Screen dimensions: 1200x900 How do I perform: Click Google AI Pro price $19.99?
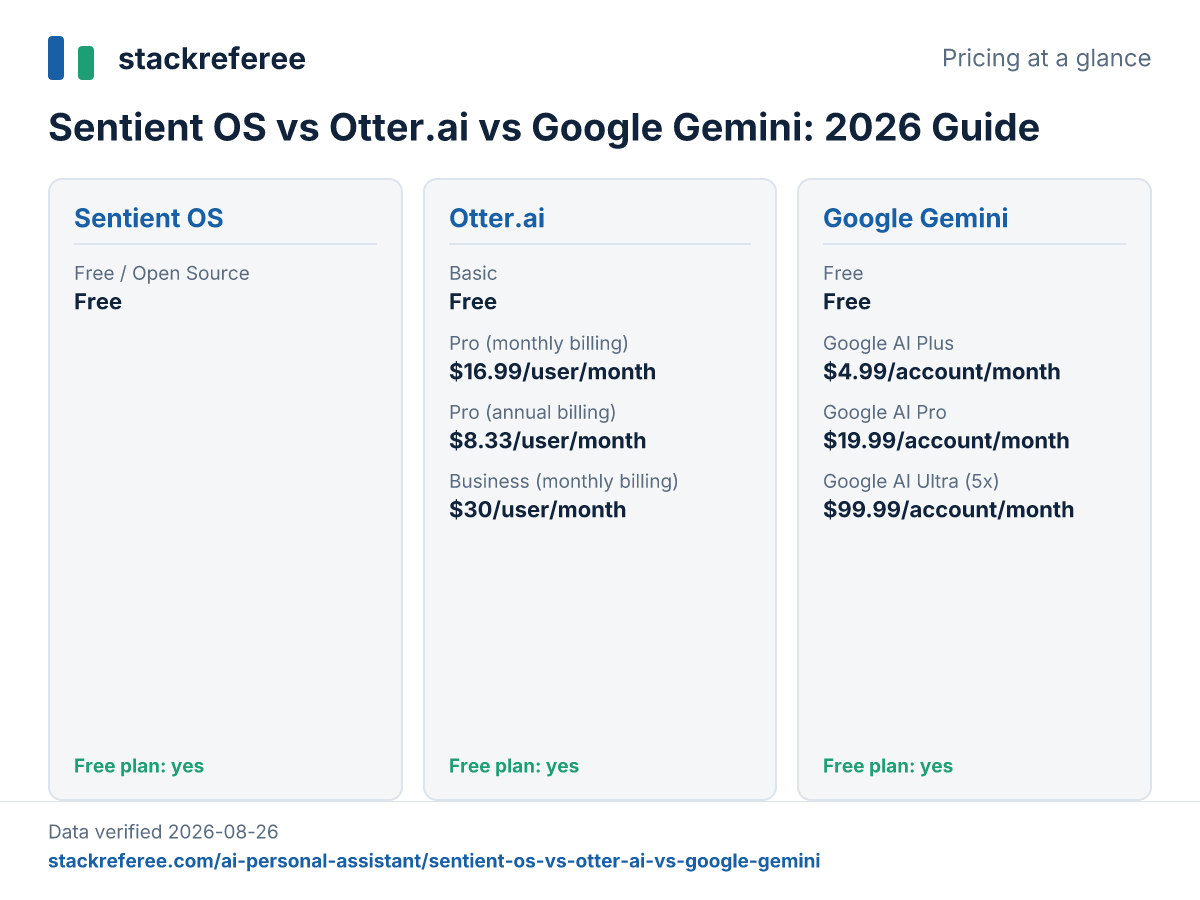[x=946, y=441]
